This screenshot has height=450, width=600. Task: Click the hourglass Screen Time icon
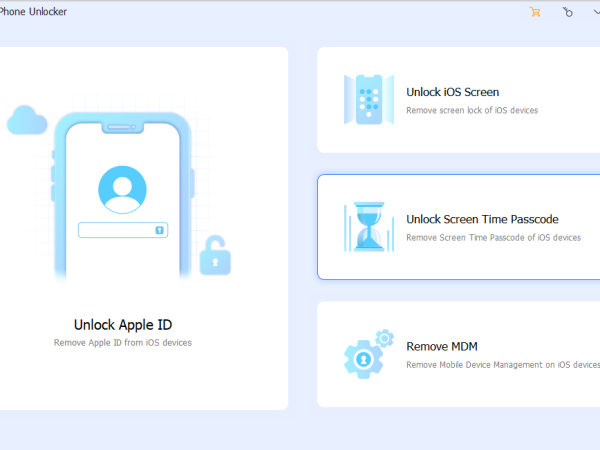point(369,227)
